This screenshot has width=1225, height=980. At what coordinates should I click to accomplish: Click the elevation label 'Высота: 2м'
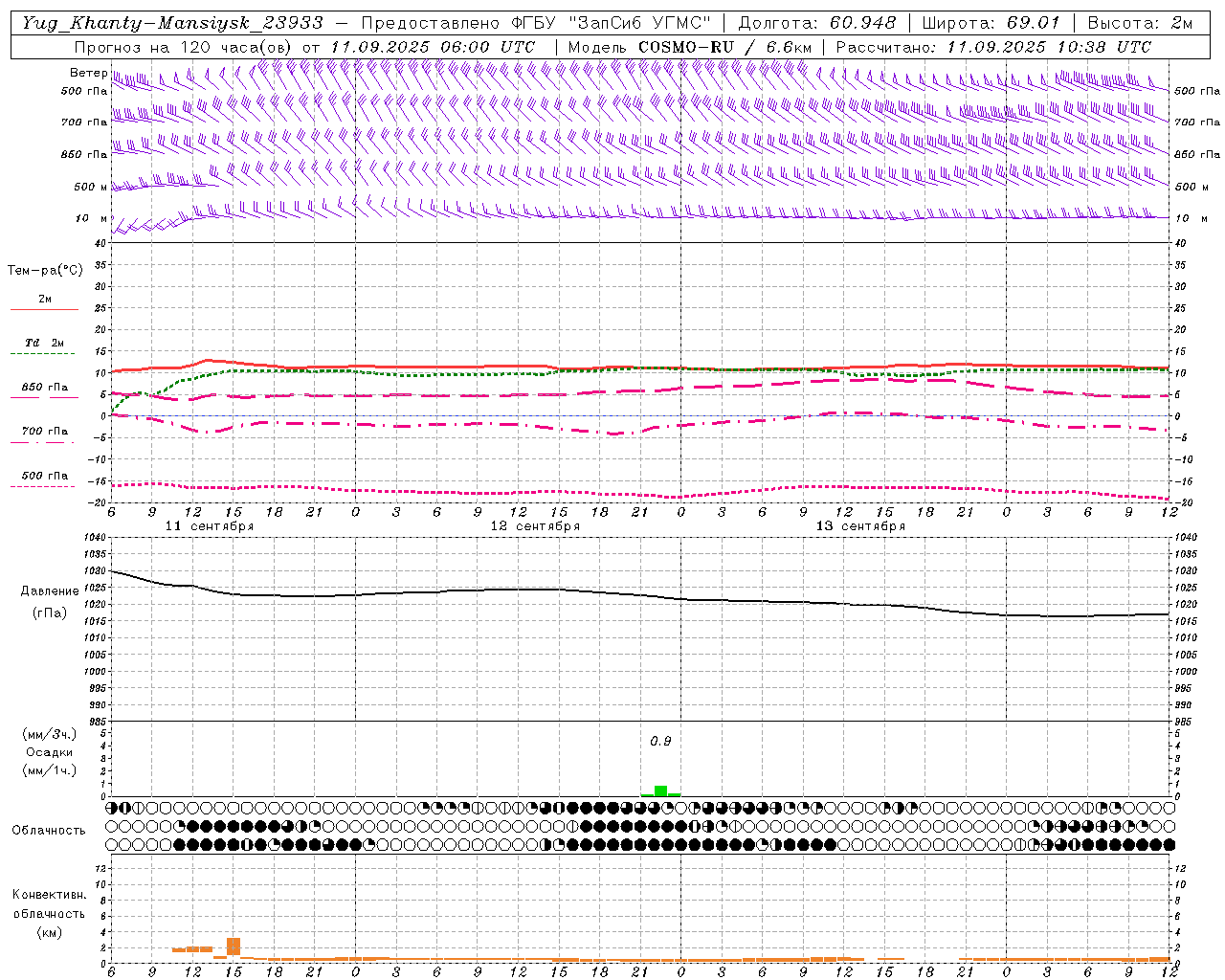click(x=1139, y=23)
